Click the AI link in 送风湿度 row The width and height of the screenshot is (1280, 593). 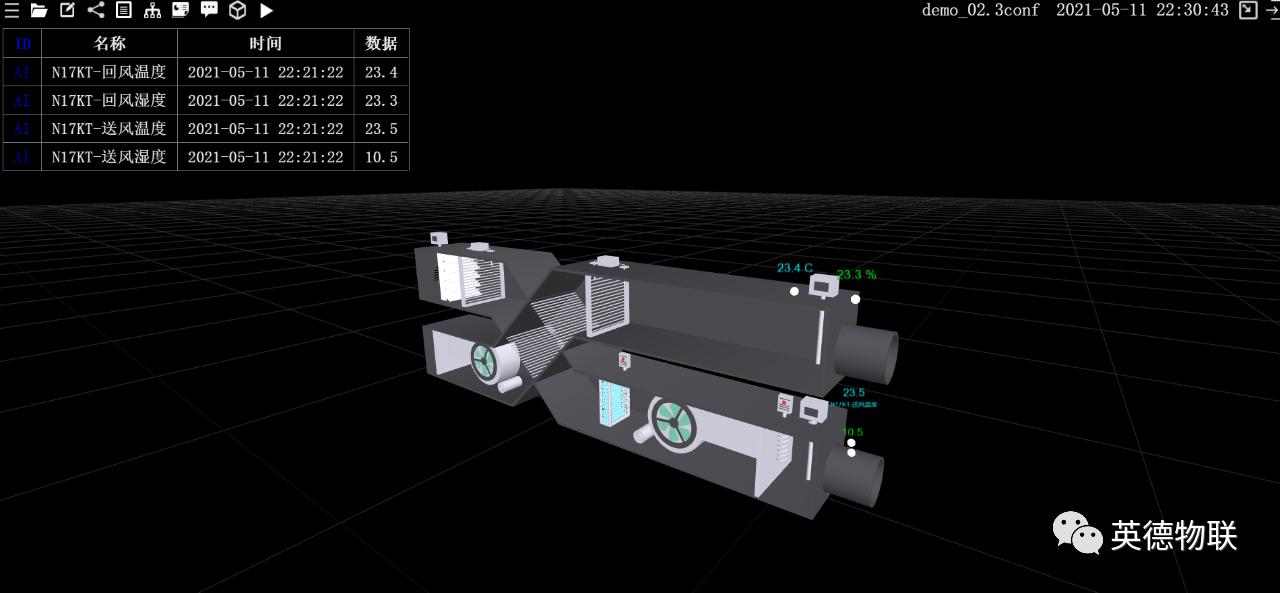coord(23,156)
